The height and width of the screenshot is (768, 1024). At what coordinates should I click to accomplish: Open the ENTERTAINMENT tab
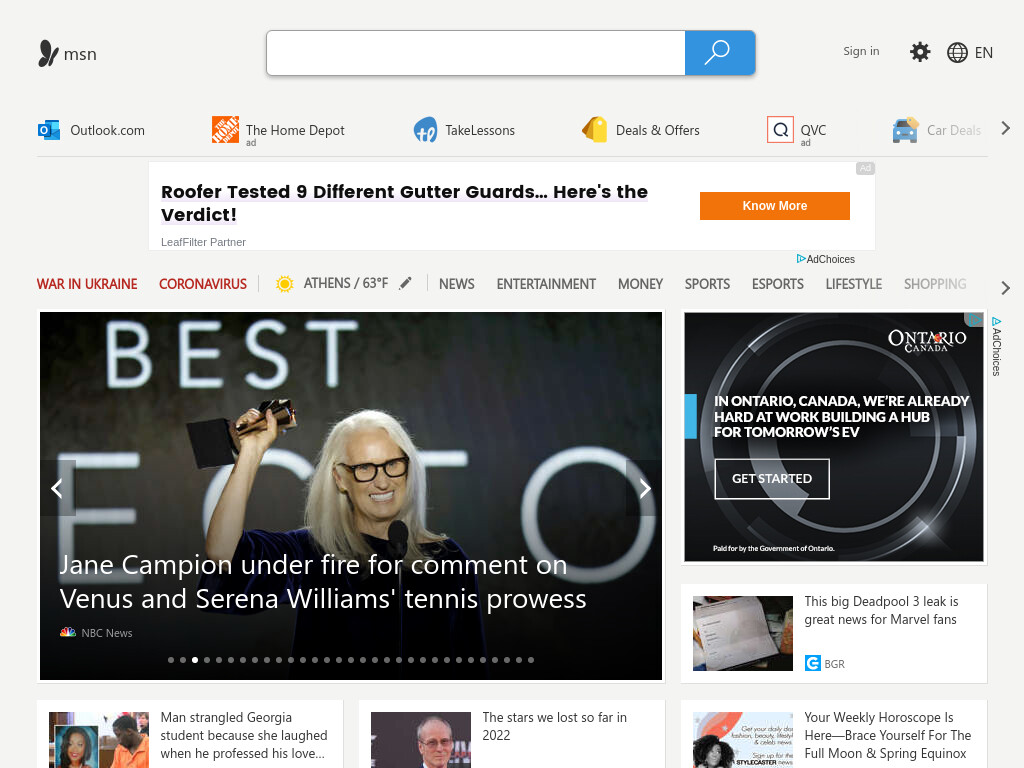(546, 284)
